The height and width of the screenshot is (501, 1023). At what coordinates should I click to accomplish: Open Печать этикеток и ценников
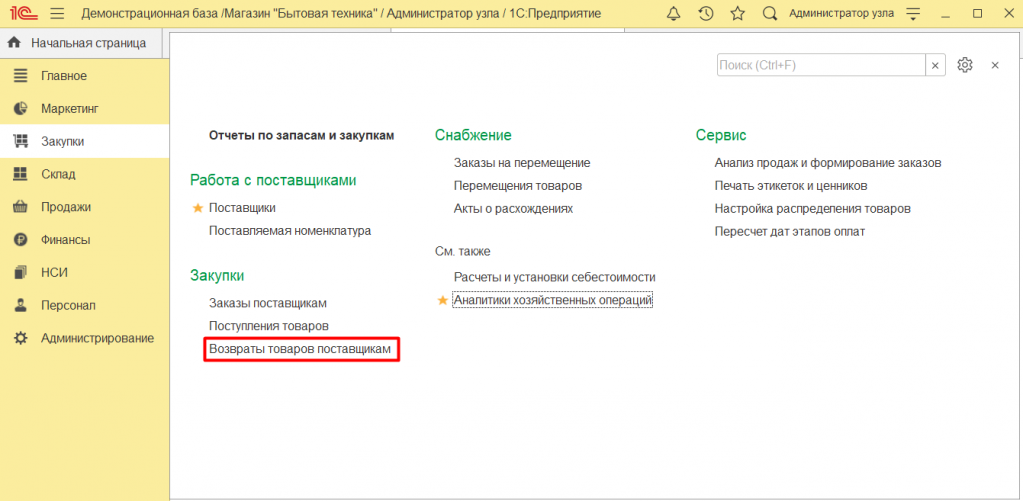click(790, 185)
